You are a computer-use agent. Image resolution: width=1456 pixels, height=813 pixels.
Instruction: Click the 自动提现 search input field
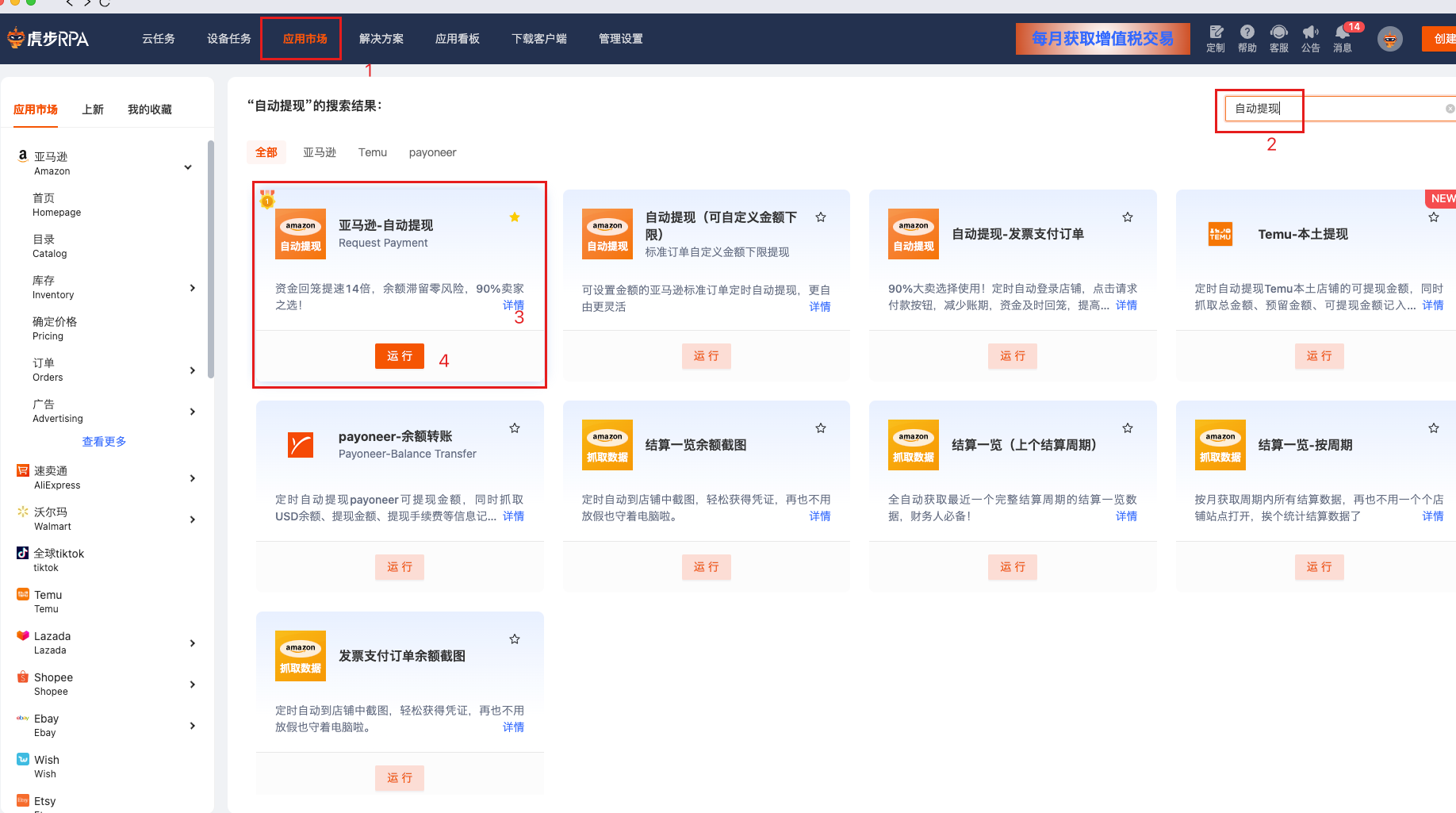1340,109
